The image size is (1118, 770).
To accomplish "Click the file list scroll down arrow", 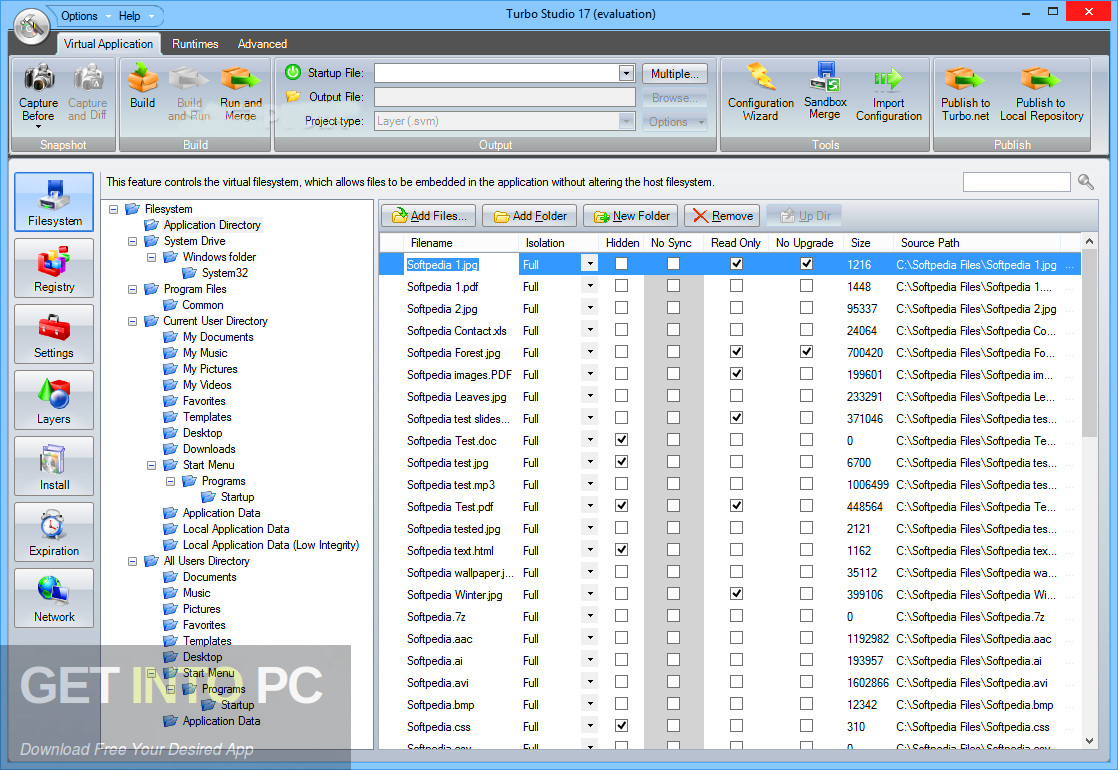I will [1089, 741].
